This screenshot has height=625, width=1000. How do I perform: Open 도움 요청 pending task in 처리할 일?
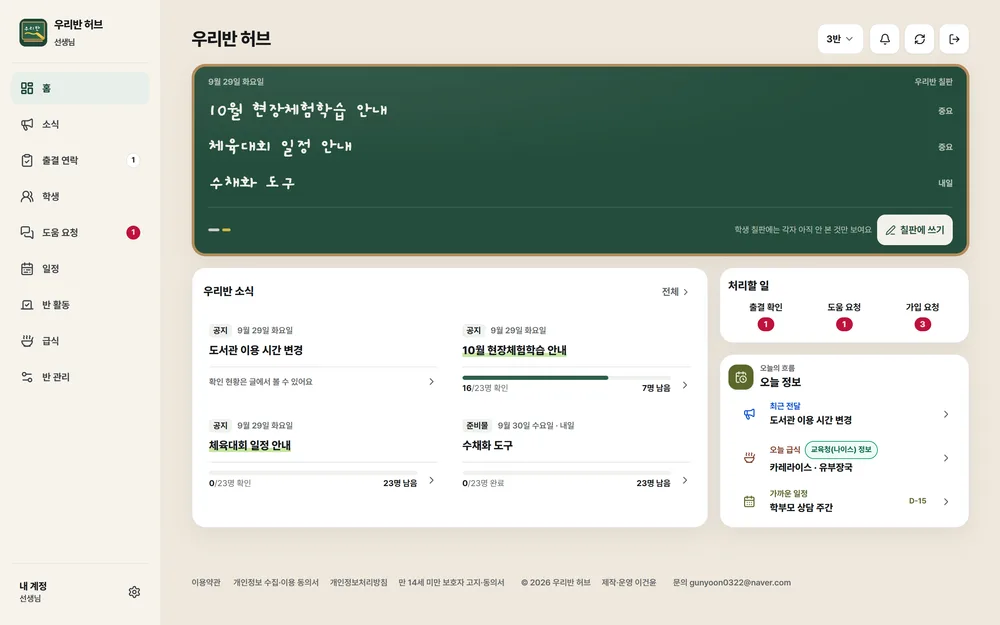point(844,316)
